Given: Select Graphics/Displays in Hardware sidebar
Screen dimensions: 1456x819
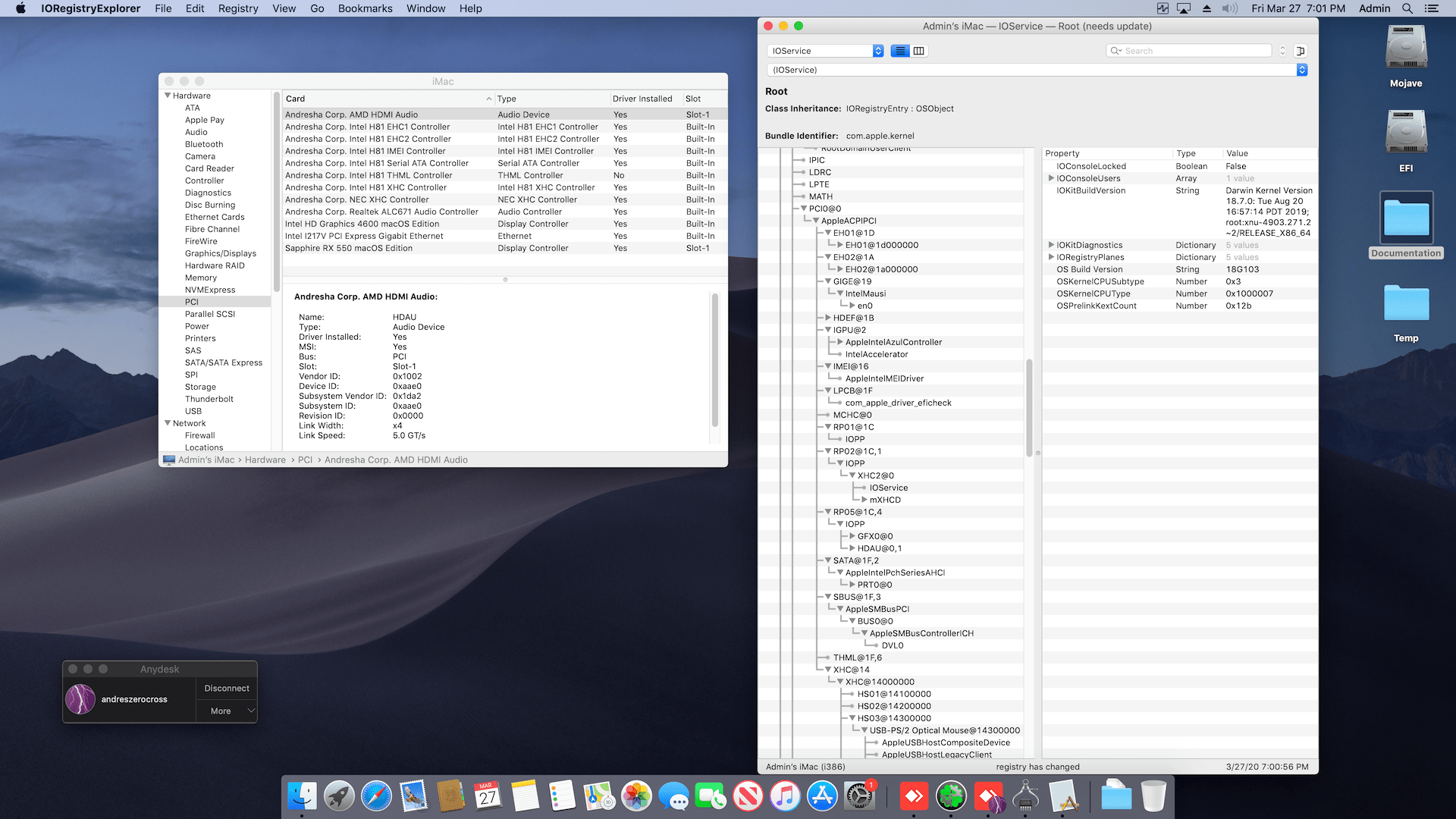Looking at the screenshot, I should pyautogui.click(x=220, y=253).
